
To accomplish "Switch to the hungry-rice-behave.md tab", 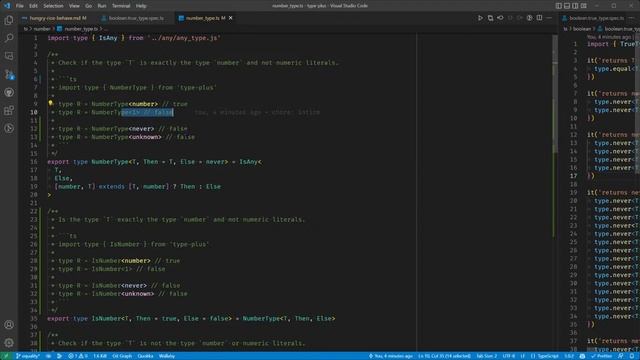I will coord(55,18).
